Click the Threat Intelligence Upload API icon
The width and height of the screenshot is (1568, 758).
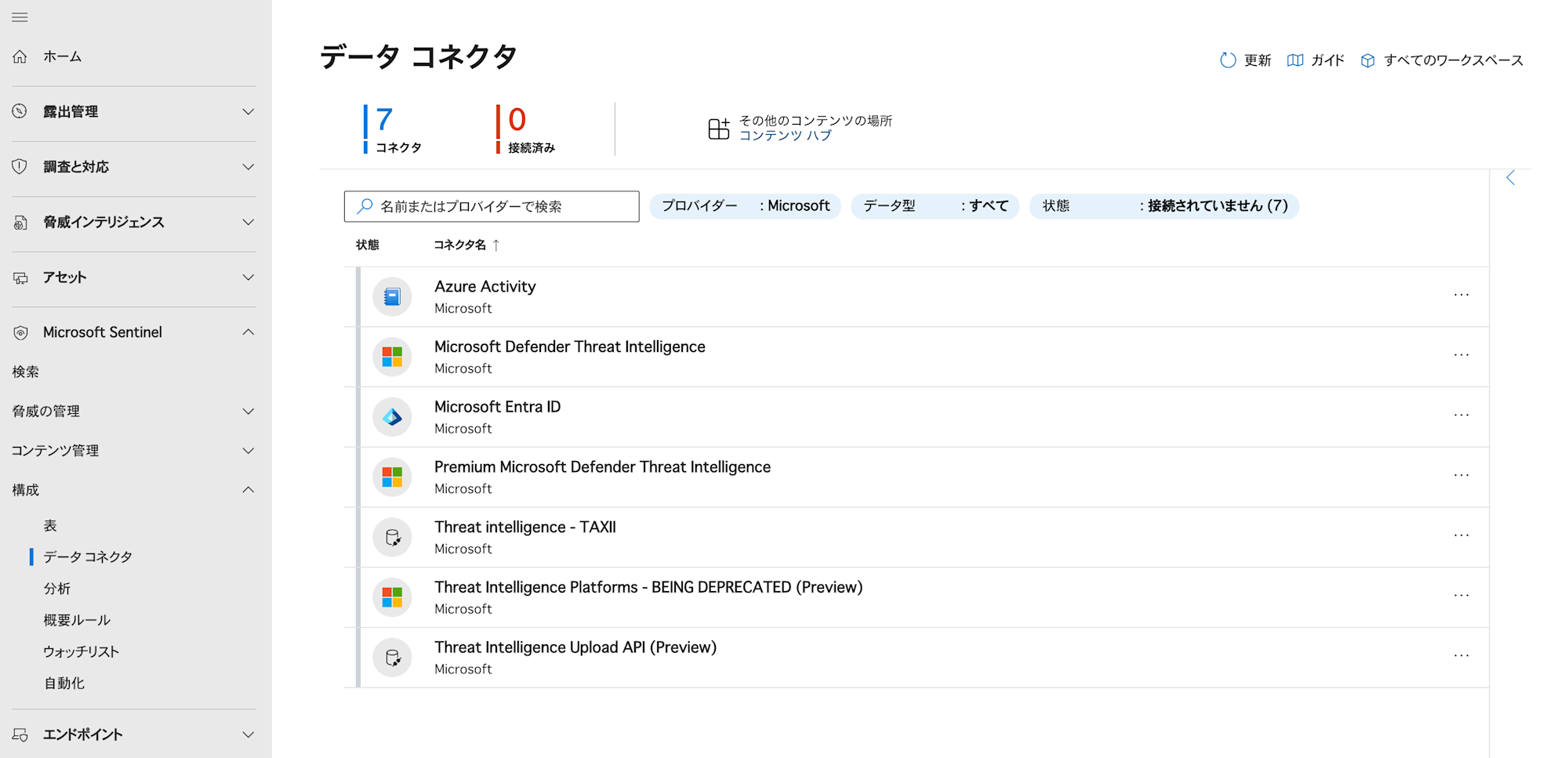[392, 658]
